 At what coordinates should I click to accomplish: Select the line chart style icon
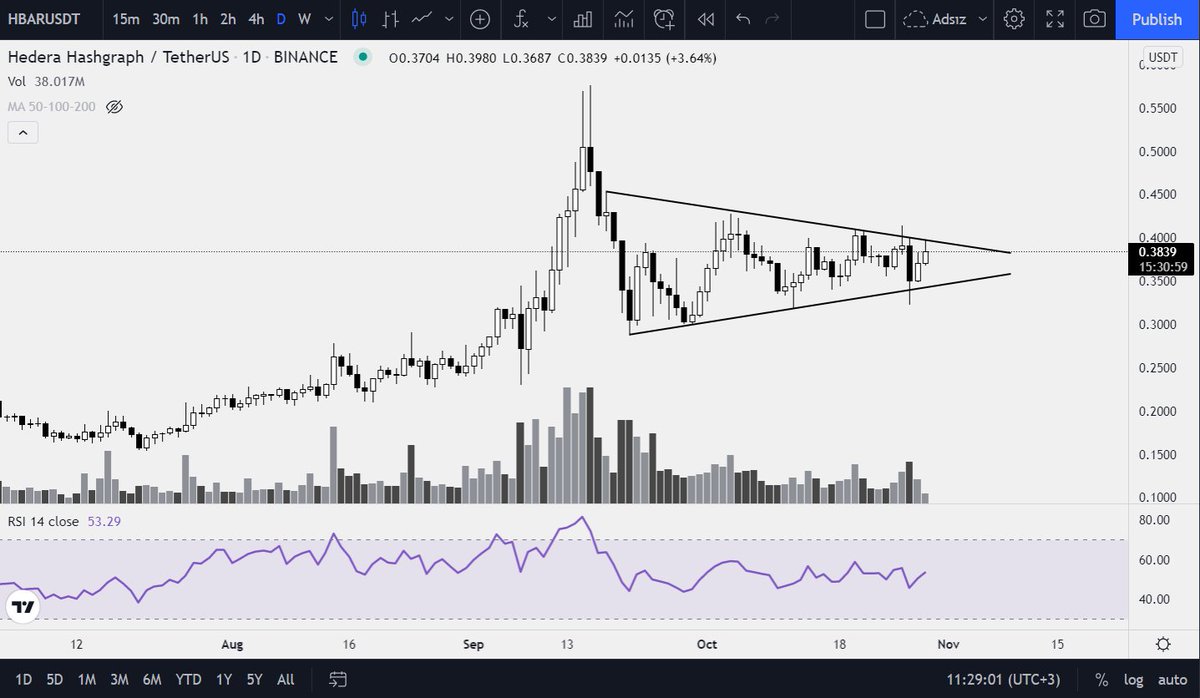coord(423,19)
